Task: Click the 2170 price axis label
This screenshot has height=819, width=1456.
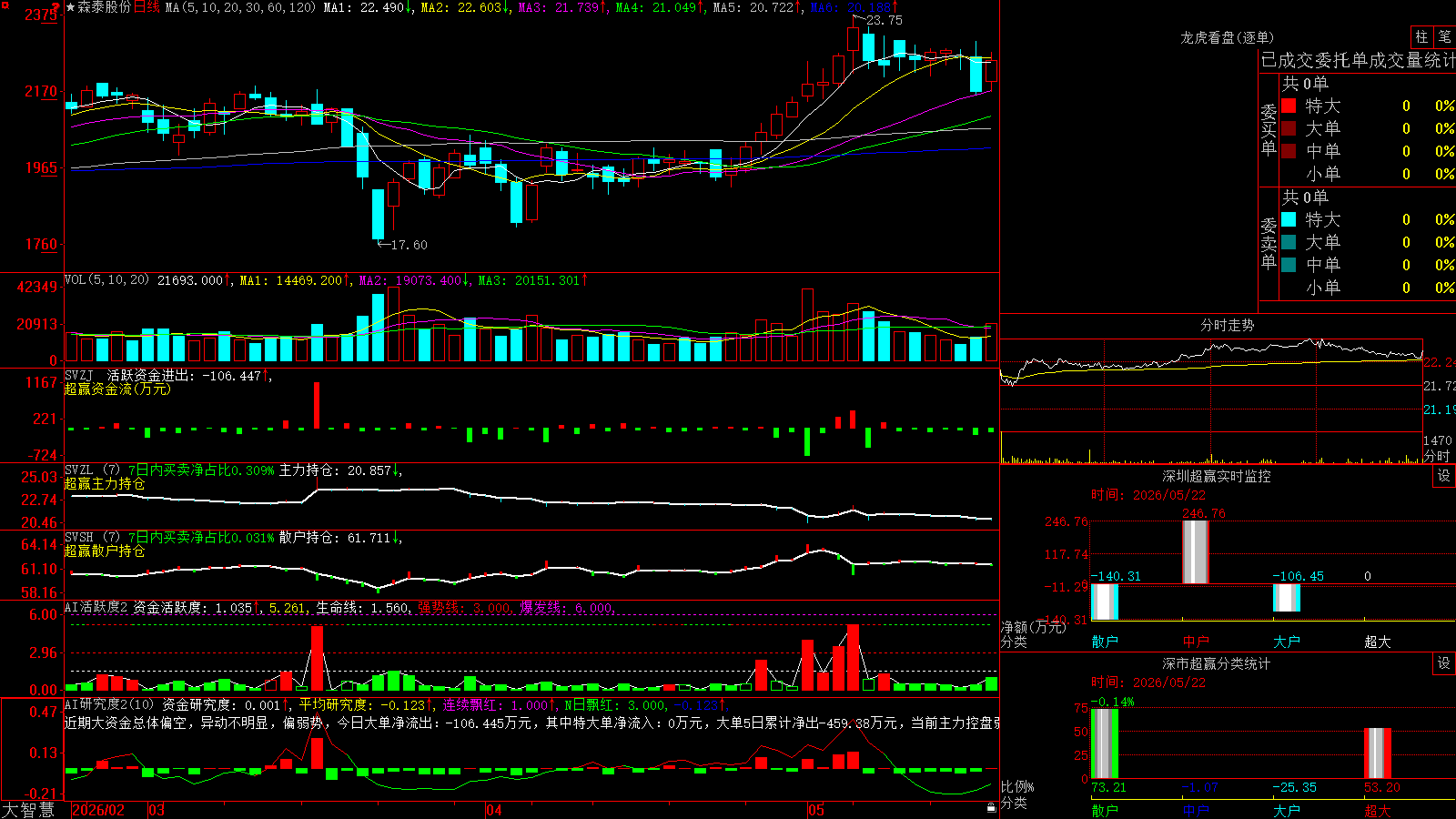Action: click(x=41, y=91)
